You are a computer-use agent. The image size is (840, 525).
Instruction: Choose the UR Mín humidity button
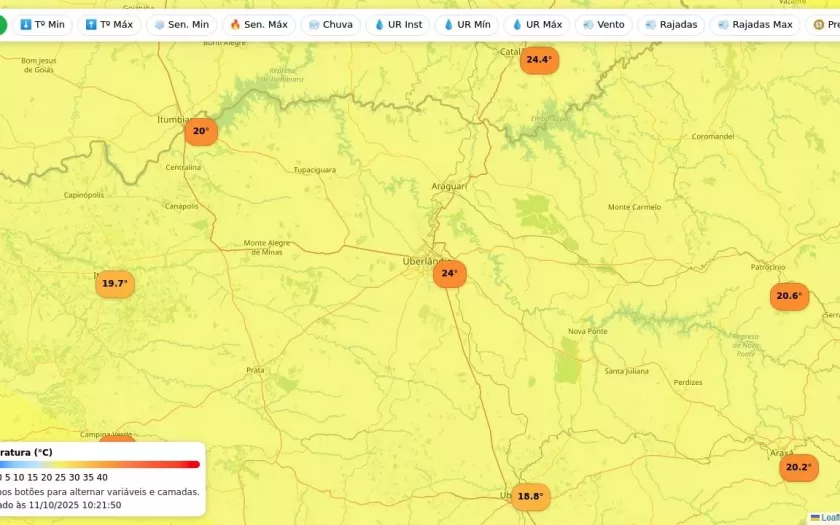pyautogui.click(x=466, y=24)
